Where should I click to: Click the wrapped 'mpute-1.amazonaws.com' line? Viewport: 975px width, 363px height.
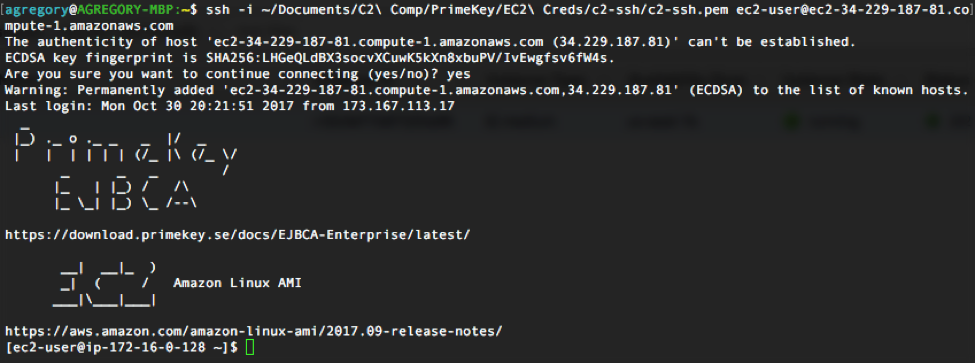[89, 26]
